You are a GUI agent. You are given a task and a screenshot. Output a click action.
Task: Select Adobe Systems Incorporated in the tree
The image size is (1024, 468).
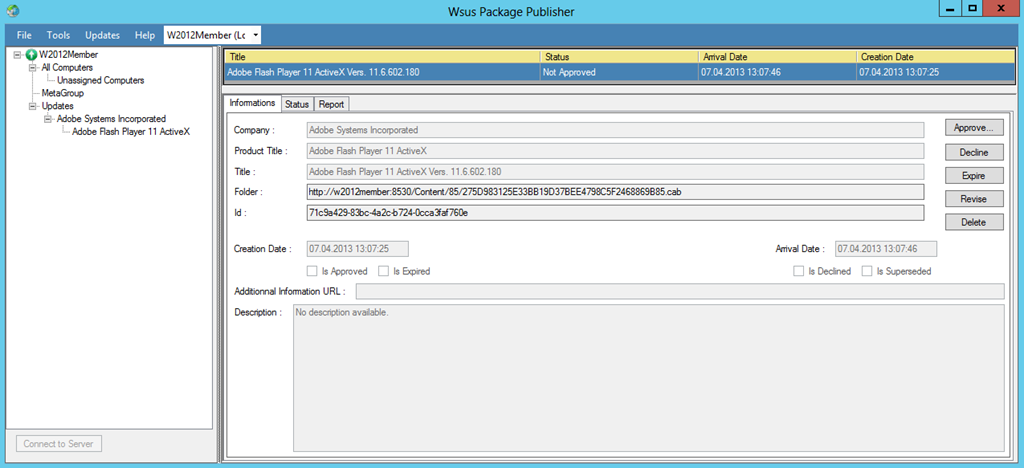[111, 119]
